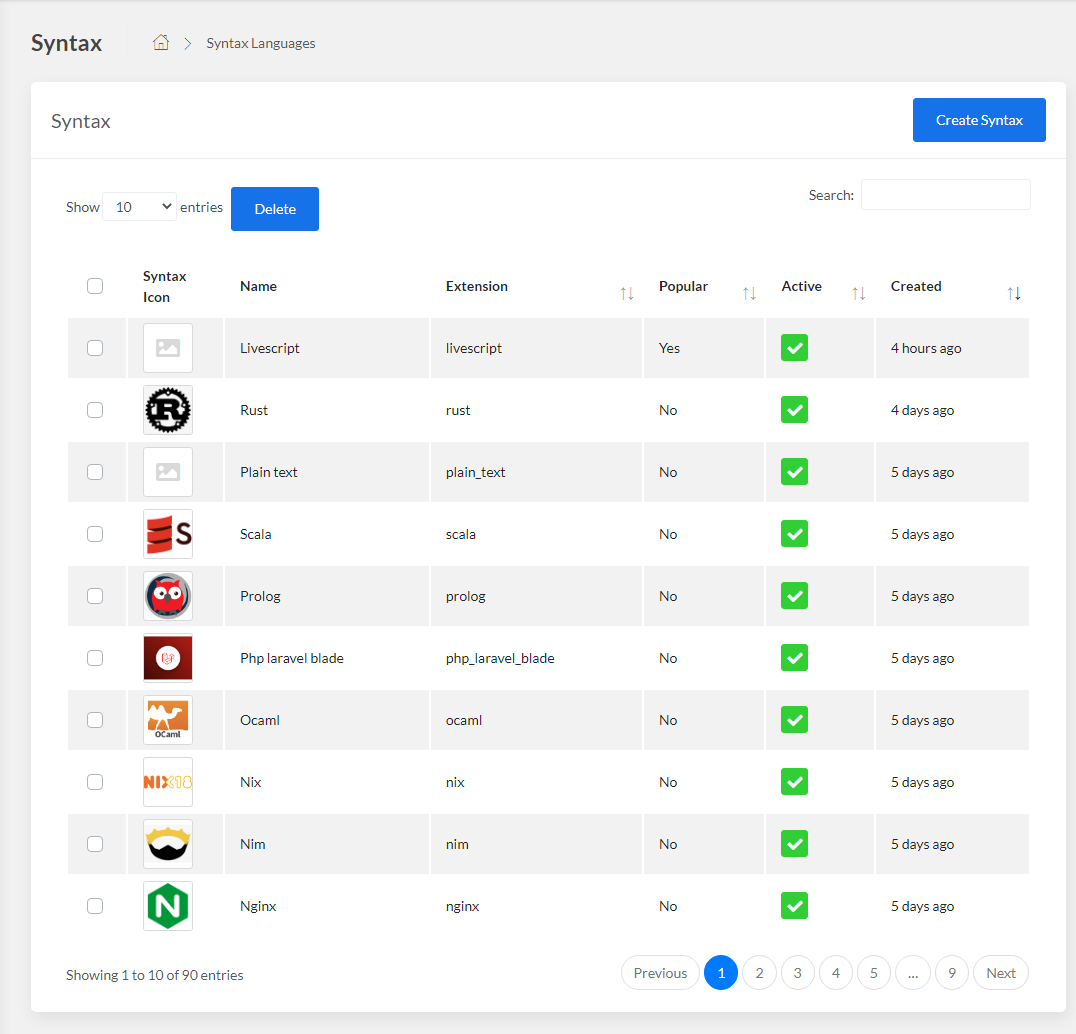This screenshot has width=1076, height=1034.
Task: Check the Scala row checkbox
Action: tap(95, 534)
